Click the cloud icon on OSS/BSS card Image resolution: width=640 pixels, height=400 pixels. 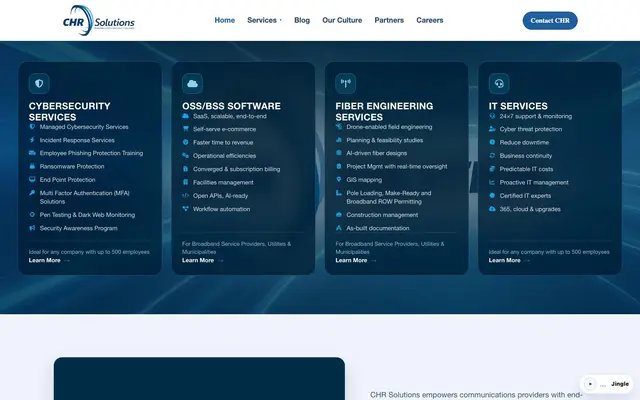[192, 83]
